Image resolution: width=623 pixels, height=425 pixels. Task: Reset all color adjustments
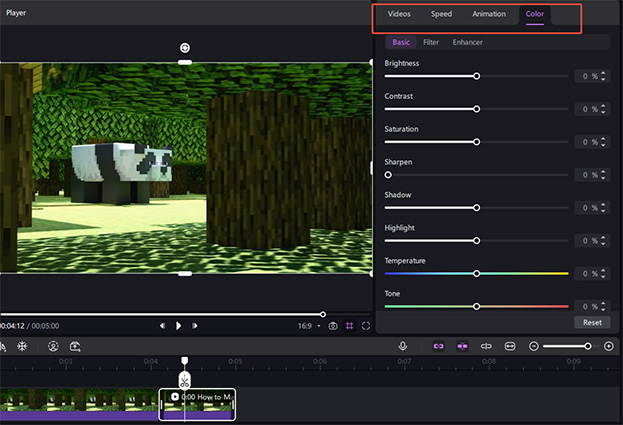pyautogui.click(x=592, y=323)
